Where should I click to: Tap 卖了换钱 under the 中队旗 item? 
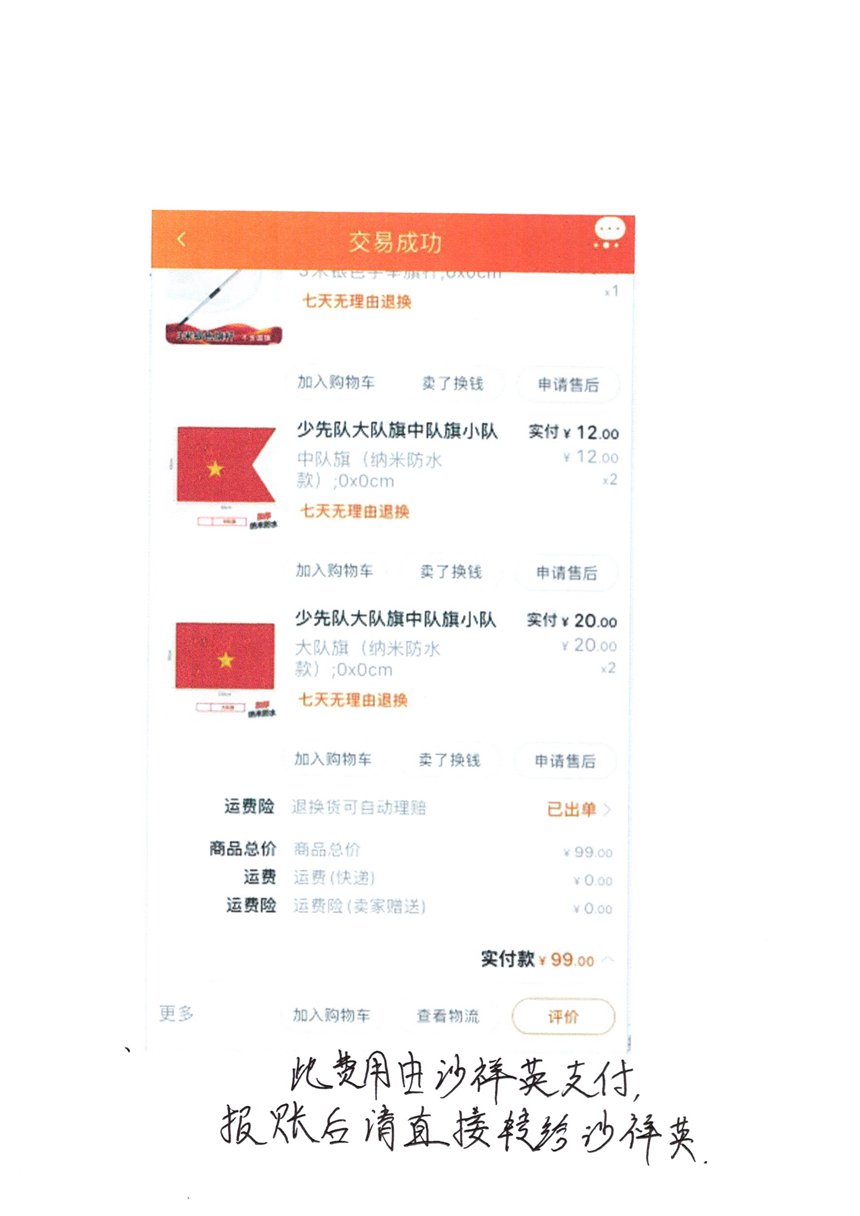click(450, 572)
